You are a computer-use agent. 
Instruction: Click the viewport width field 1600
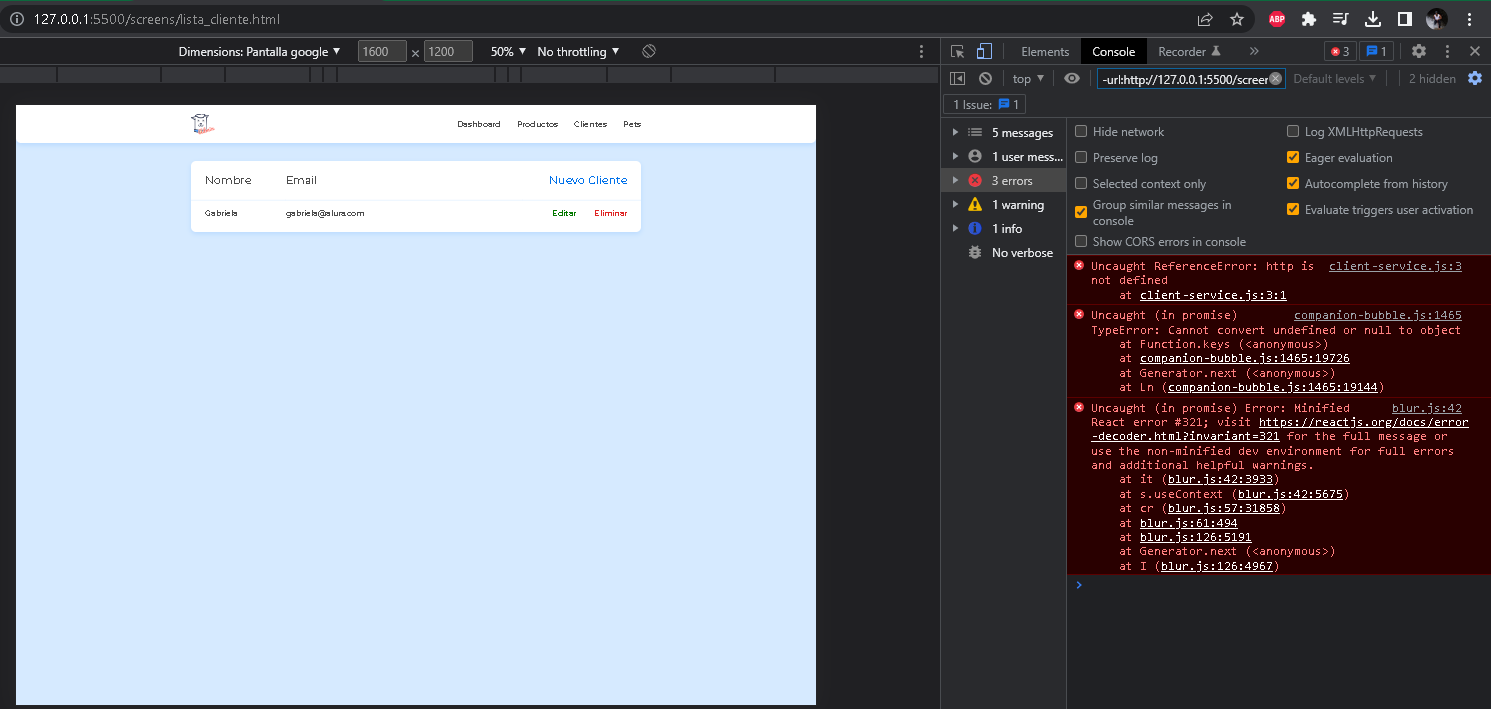tap(382, 51)
